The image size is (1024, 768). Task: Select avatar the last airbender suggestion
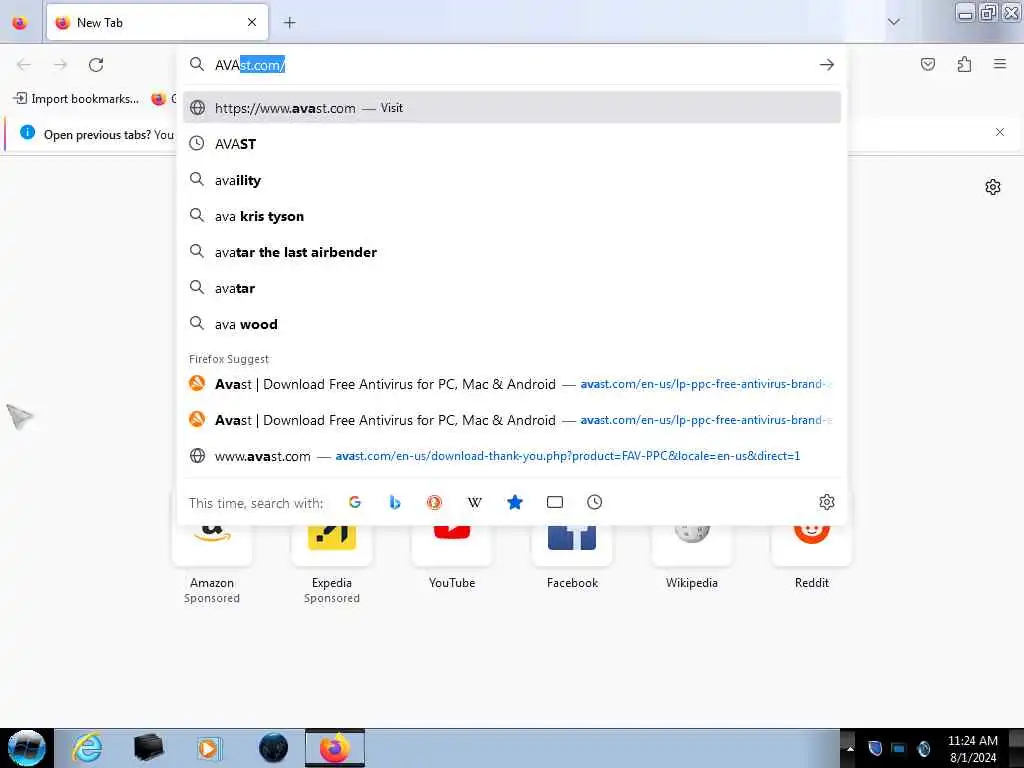(x=512, y=251)
